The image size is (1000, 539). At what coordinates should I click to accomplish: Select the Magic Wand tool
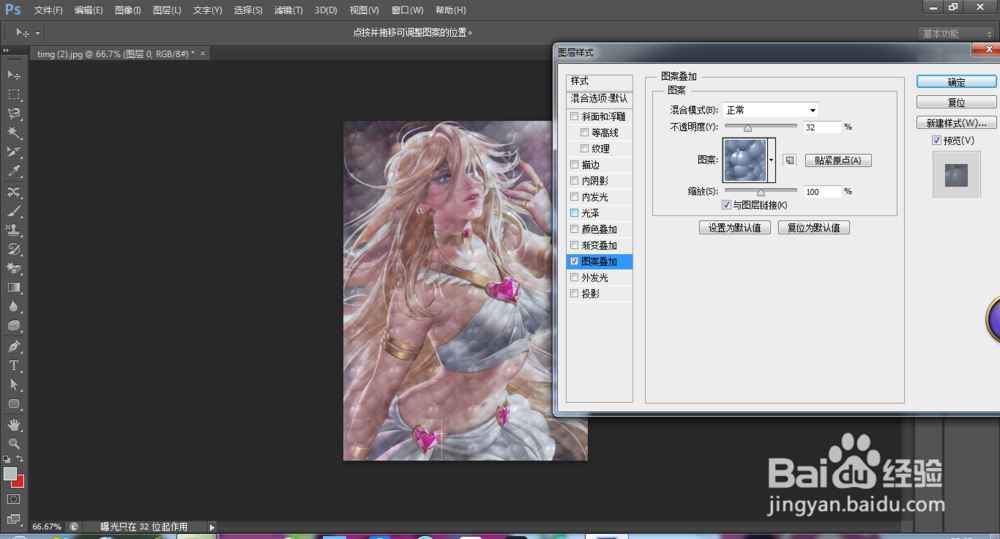click(13, 133)
